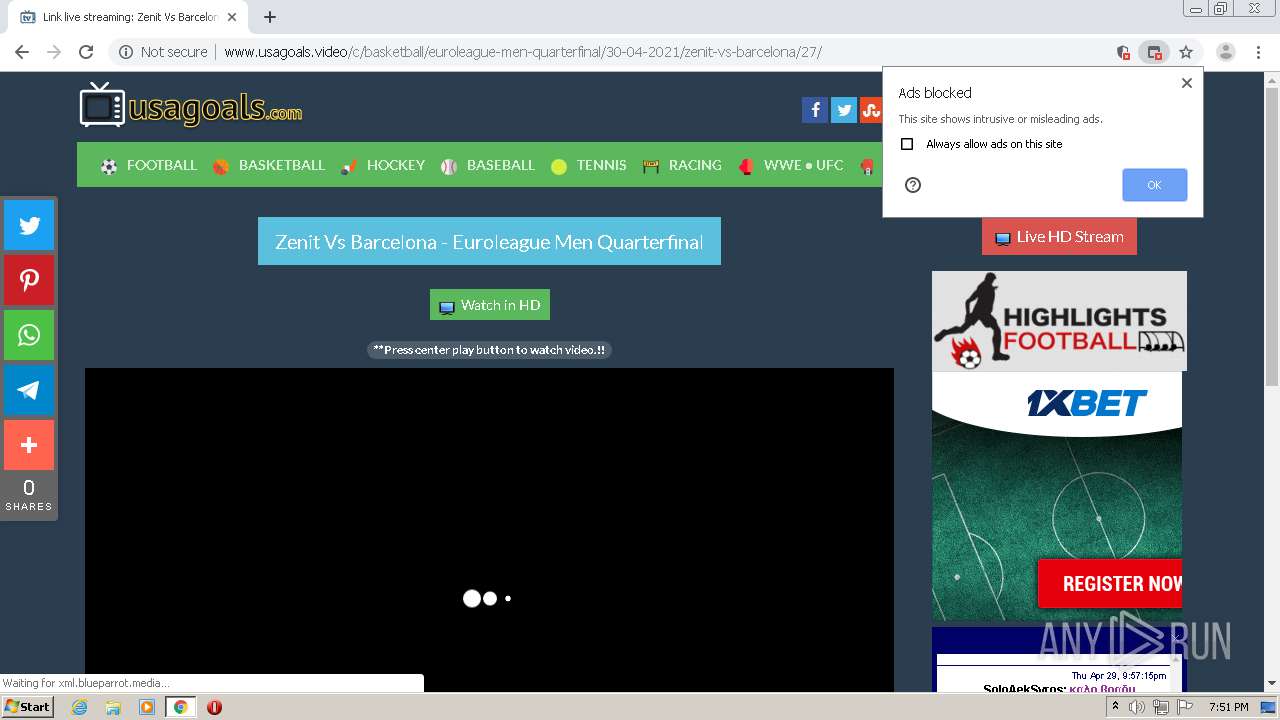Open the TENNIS category

(x=589, y=165)
